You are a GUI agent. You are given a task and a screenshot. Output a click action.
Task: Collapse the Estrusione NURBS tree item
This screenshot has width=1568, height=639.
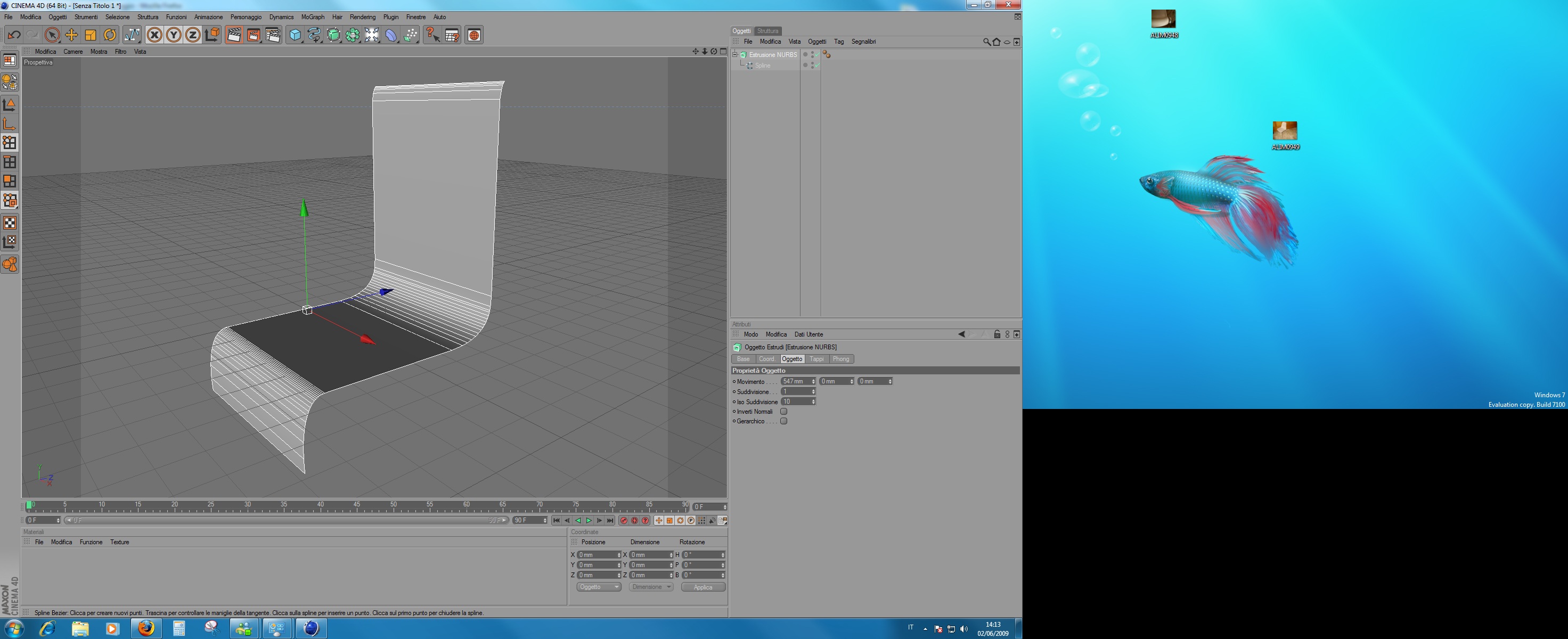[x=734, y=55]
